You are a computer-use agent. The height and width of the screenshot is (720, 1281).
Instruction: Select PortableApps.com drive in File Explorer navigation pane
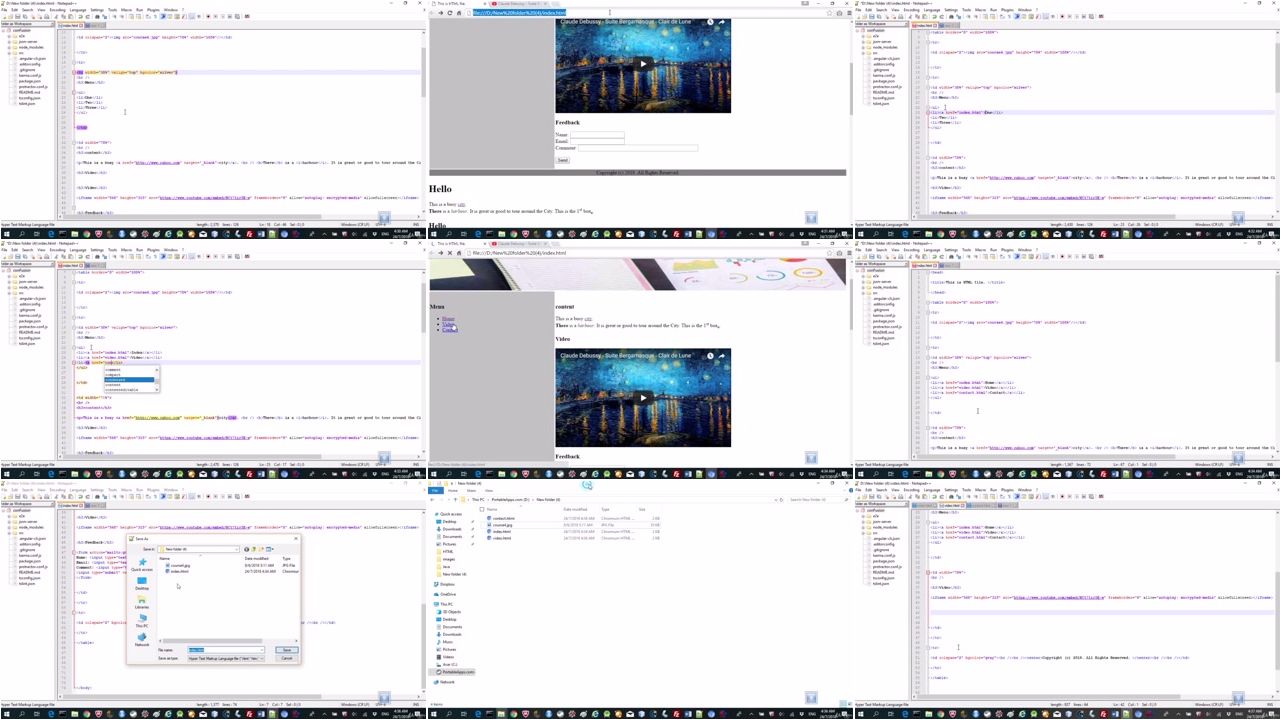[458, 672]
